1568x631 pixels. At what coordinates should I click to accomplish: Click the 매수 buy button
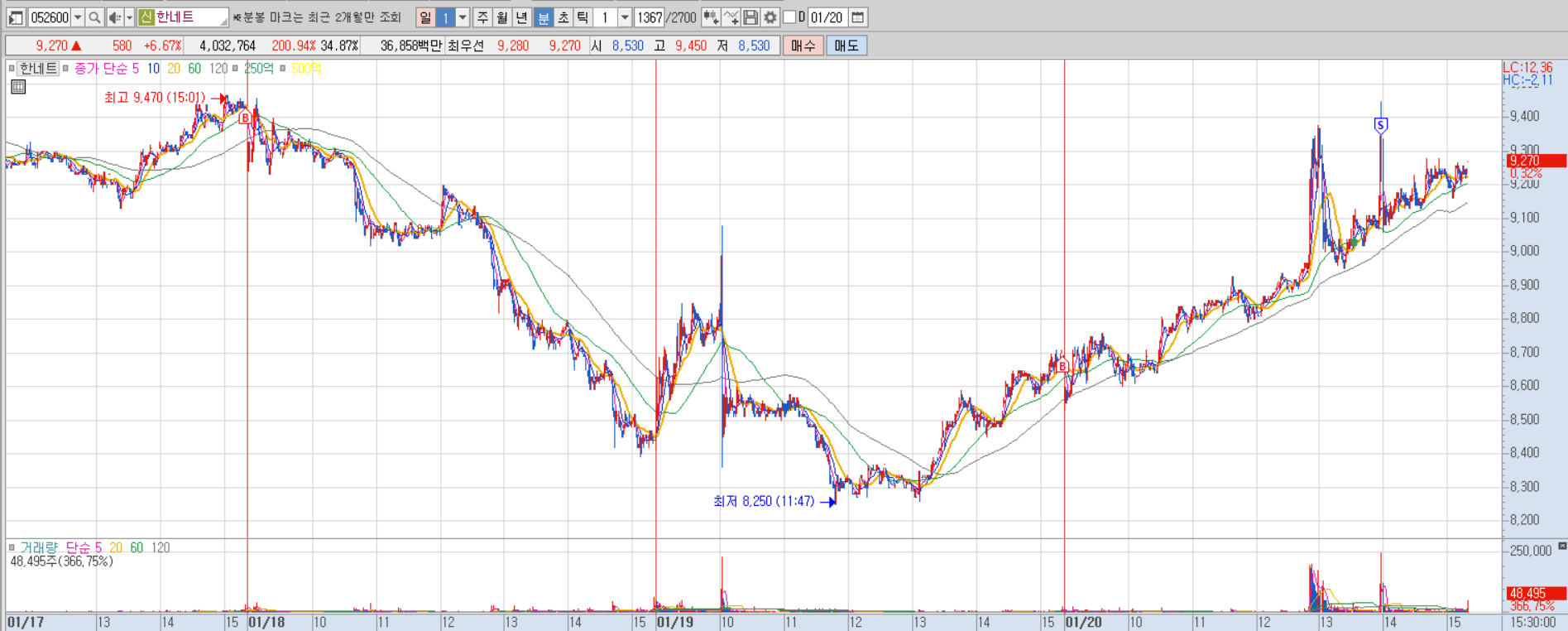point(803,46)
